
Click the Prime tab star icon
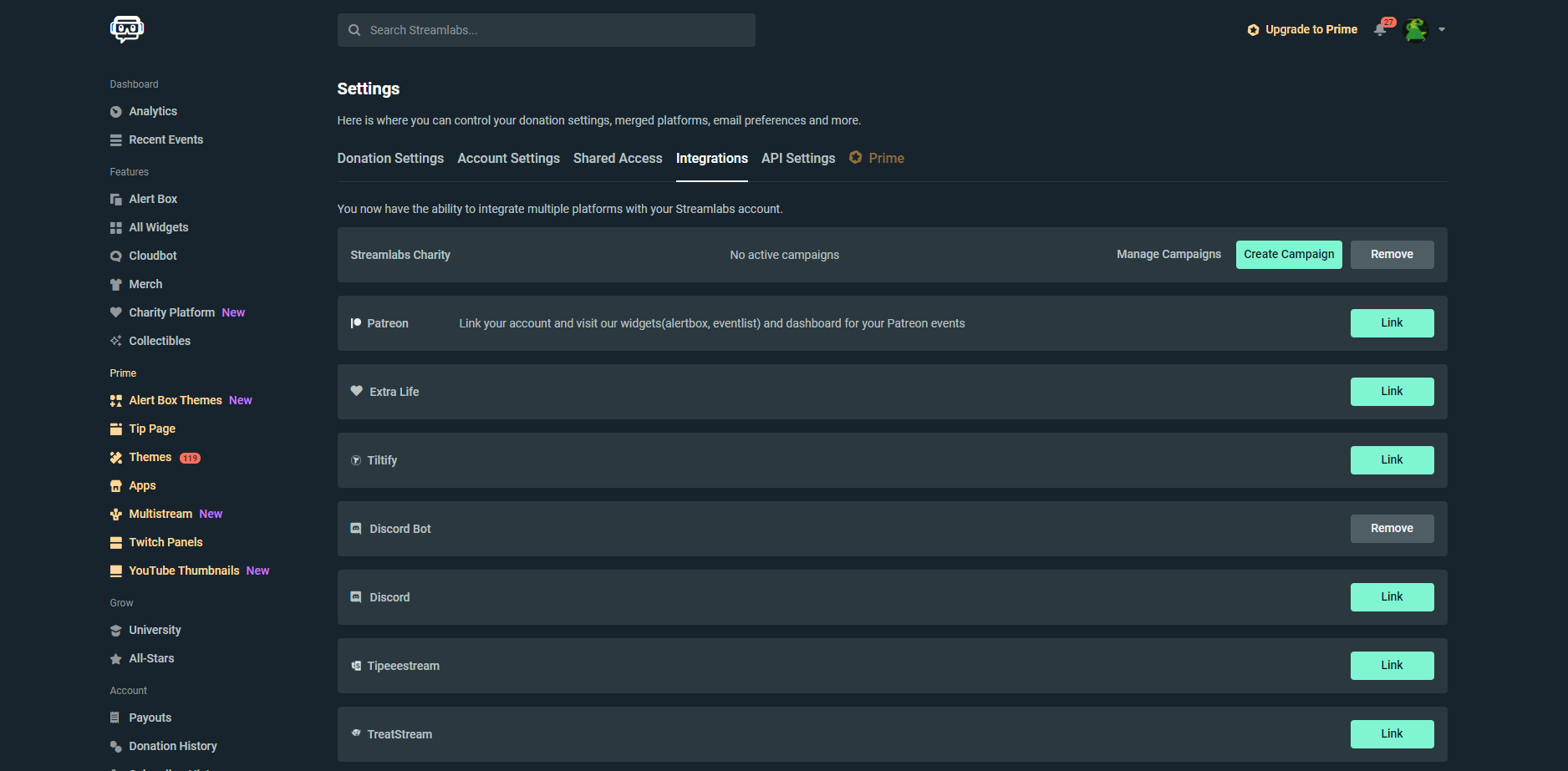tap(856, 157)
